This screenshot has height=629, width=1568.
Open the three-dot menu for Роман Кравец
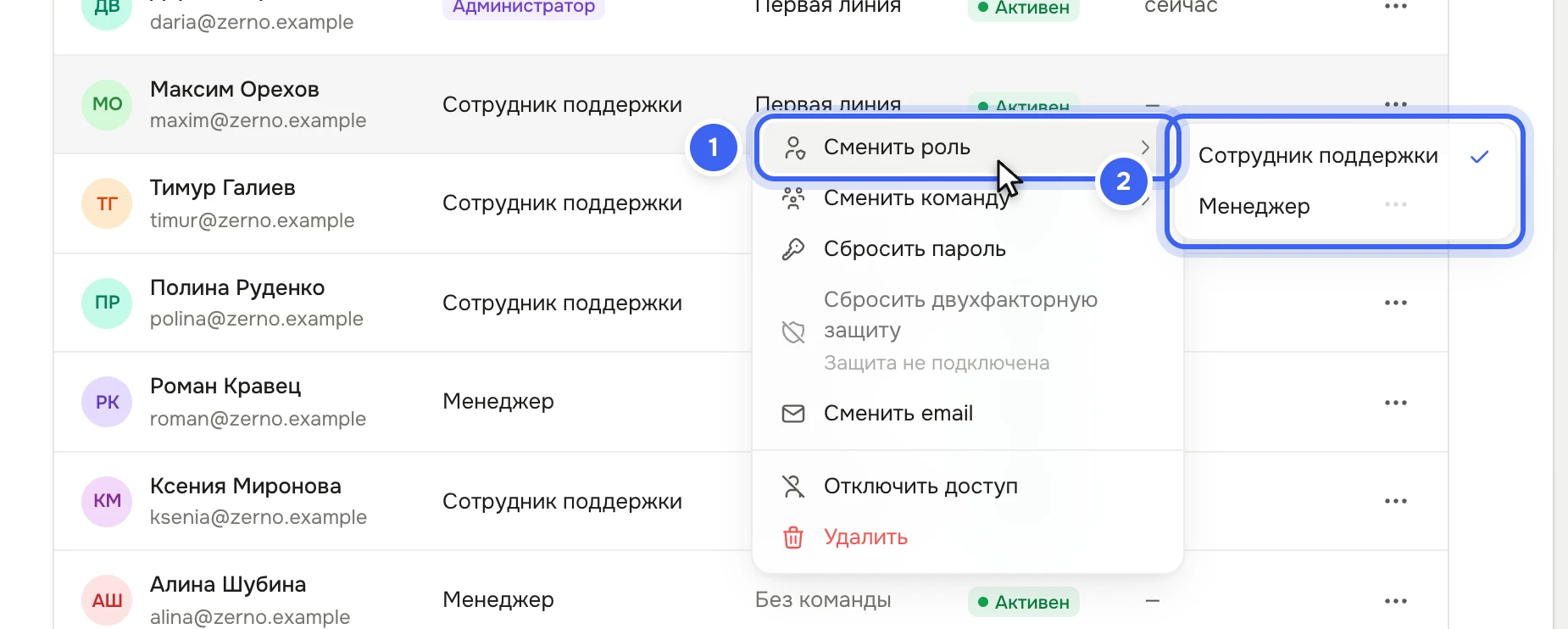(1395, 403)
